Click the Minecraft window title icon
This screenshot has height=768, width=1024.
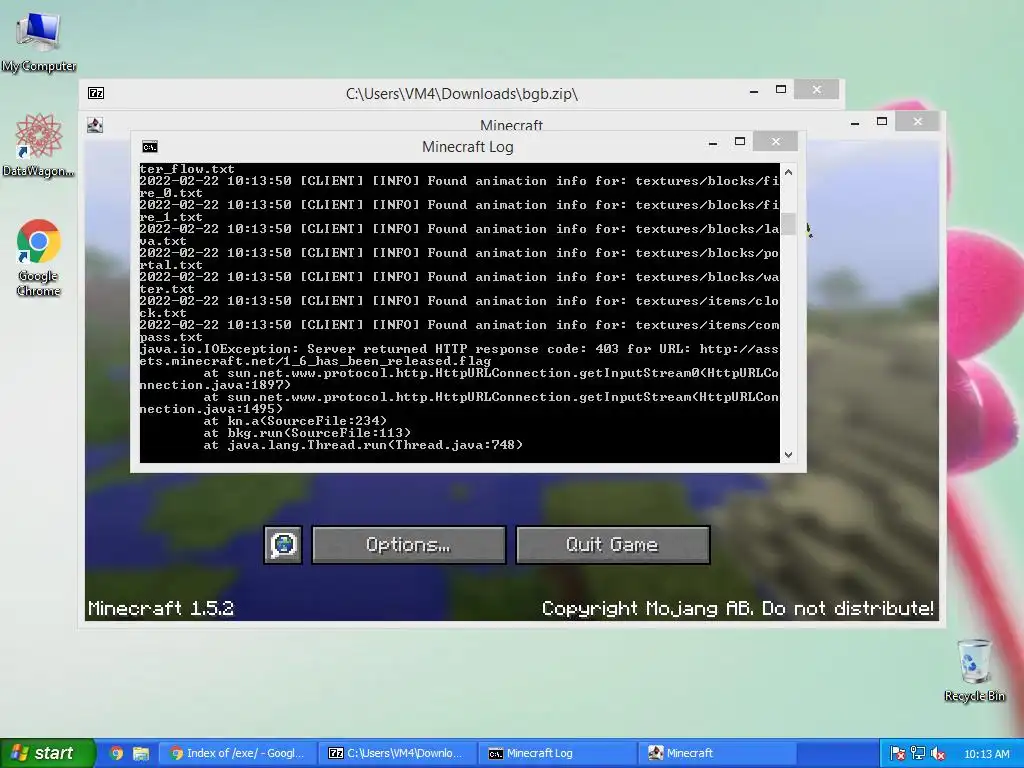(95, 125)
